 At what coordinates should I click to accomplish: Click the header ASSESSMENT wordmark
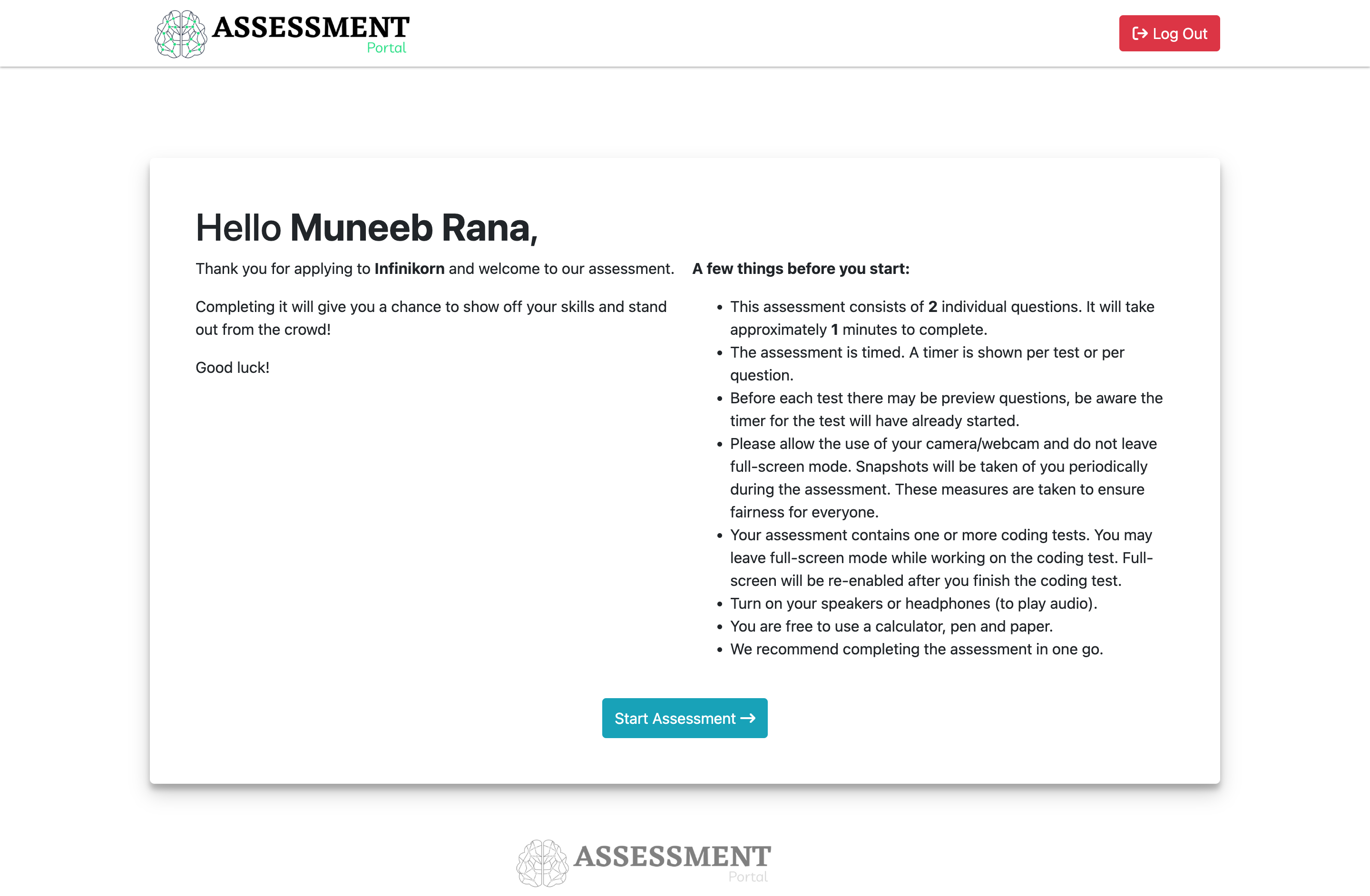[311, 27]
